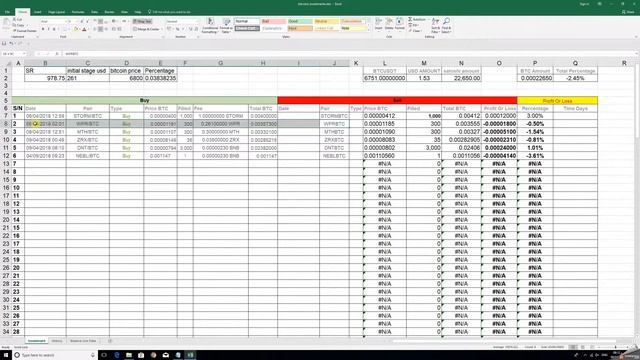Screen dimensions: 640x360
Task: Click the zoom slider in status bar
Action: click(x=615, y=347)
